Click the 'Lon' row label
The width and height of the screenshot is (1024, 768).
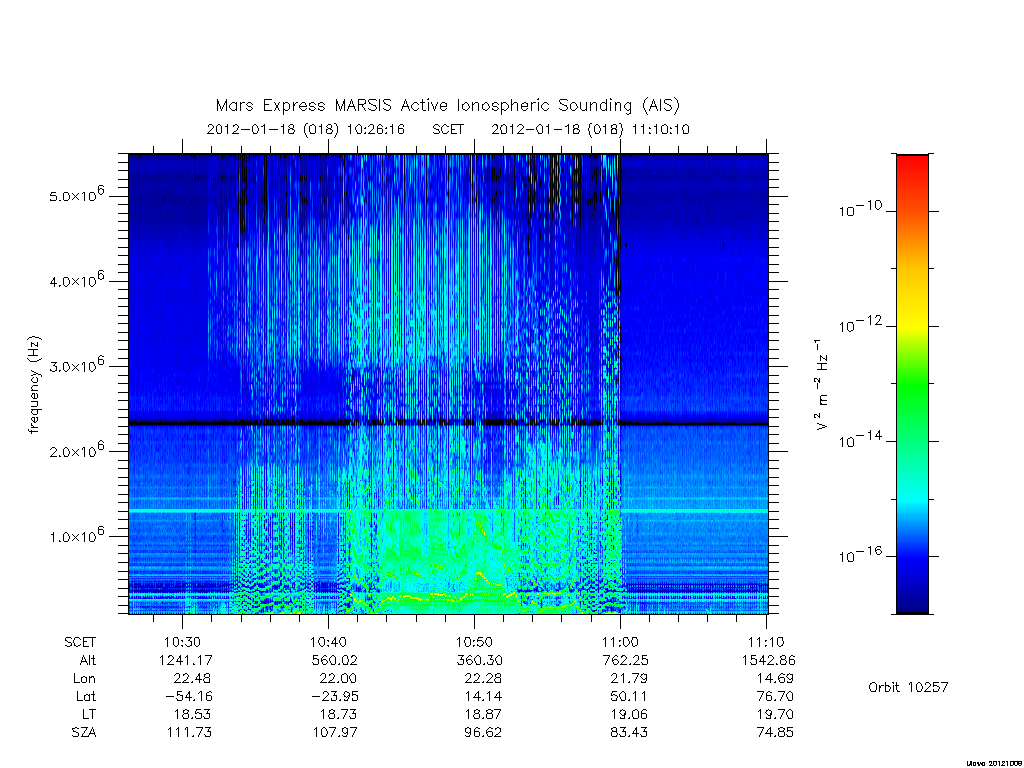click(x=84, y=679)
